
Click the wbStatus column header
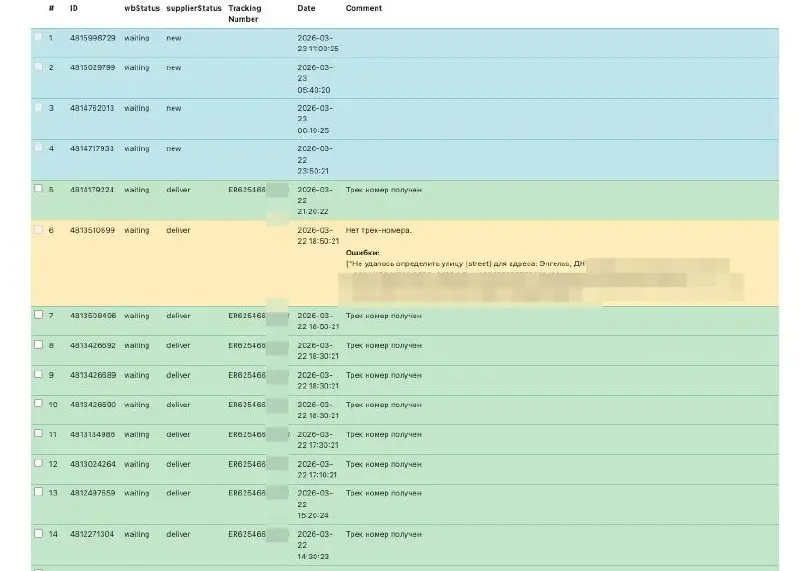[x=142, y=8]
